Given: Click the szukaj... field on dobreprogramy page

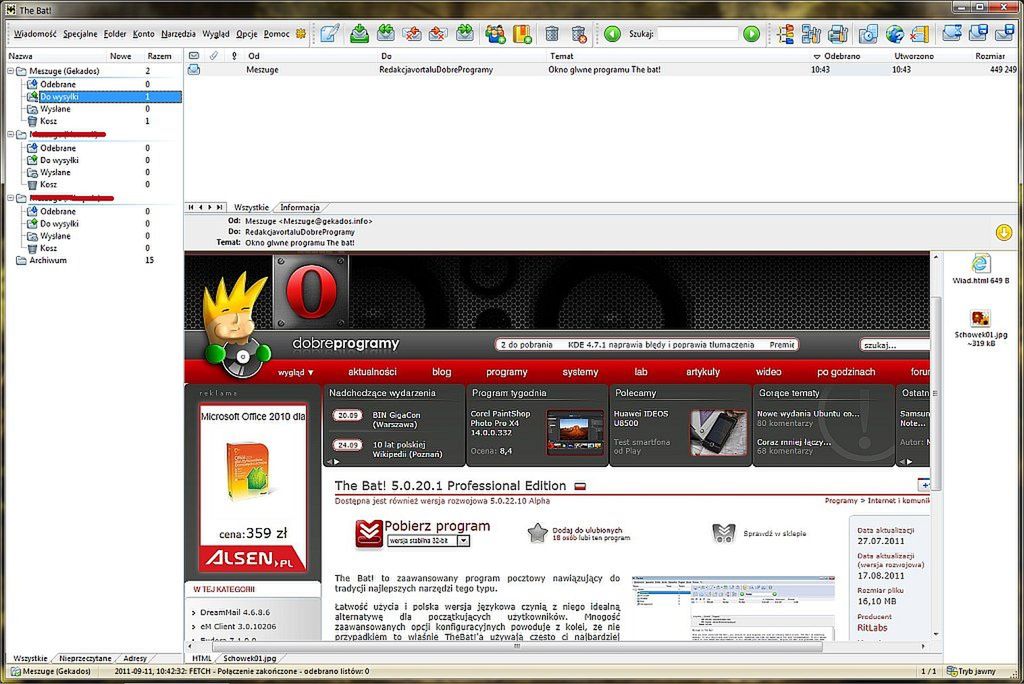Looking at the screenshot, I should [x=895, y=345].
